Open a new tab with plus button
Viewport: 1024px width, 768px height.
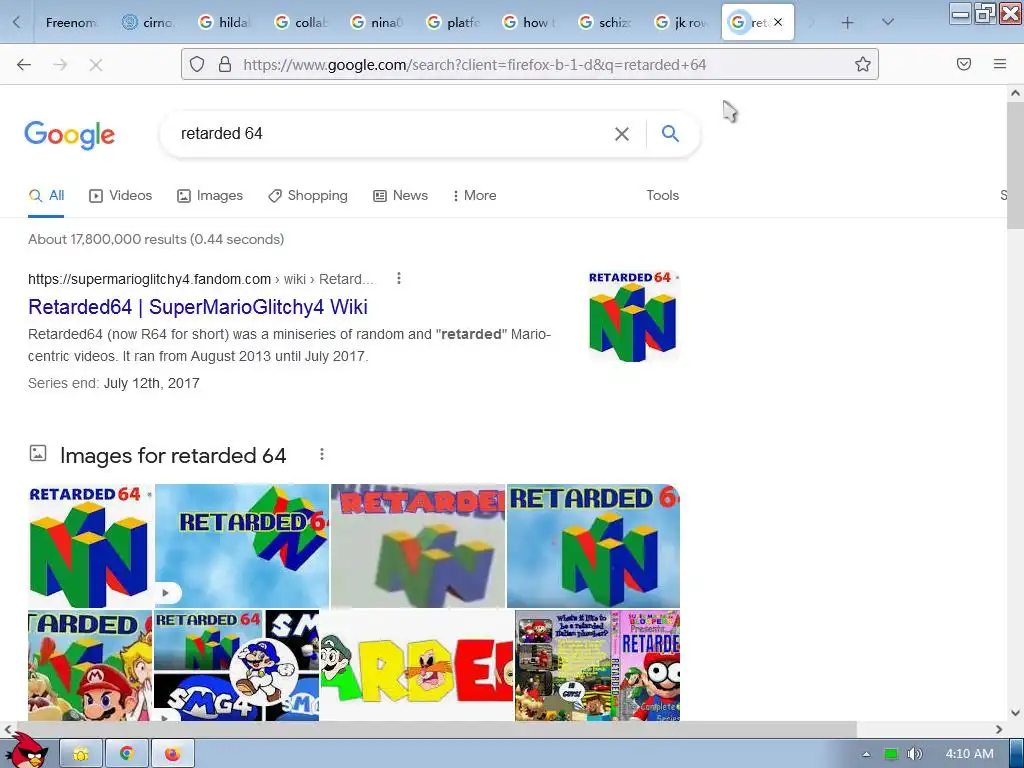pyautogui.click(x=847, y=23)
